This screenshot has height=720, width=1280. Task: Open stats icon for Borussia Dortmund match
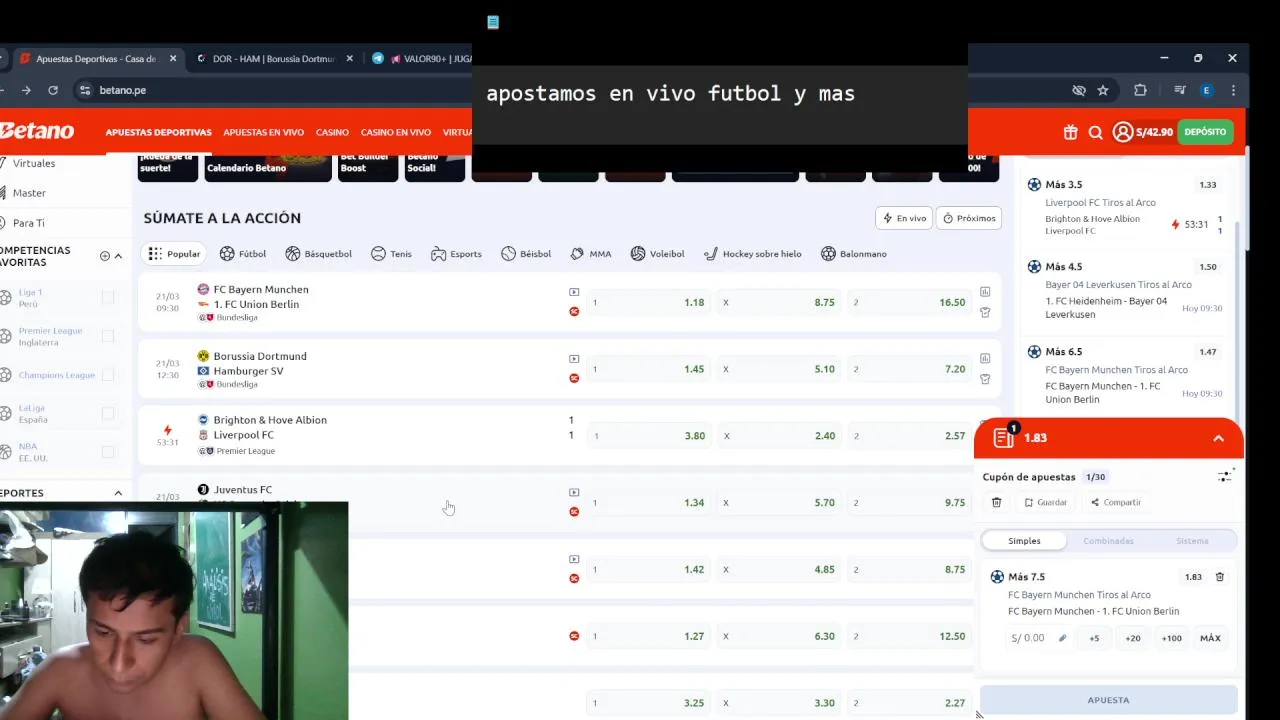tap(985, 358)
